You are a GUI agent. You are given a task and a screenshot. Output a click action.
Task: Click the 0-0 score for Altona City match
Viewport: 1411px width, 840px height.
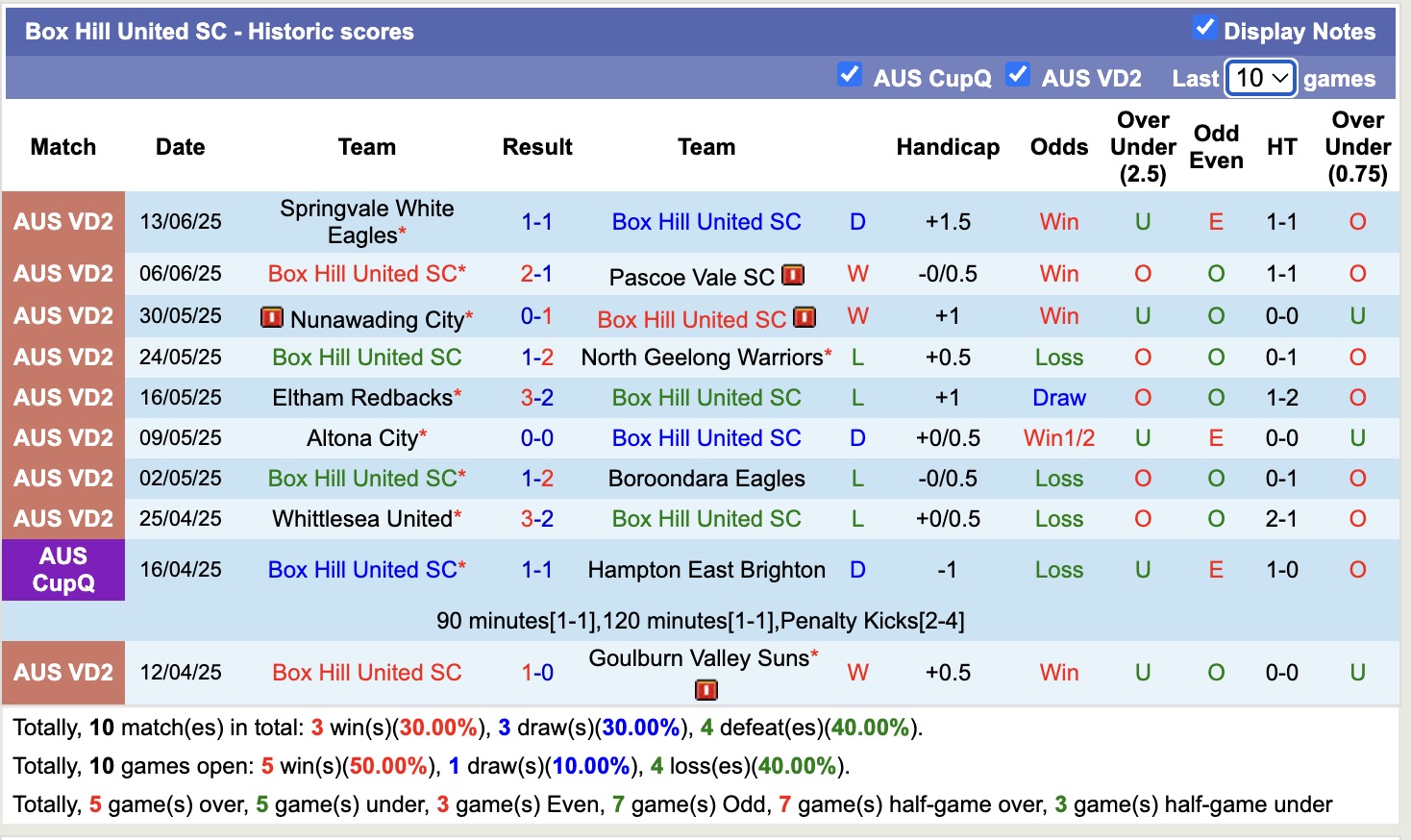pyautogui.click(x=536, y=438)
